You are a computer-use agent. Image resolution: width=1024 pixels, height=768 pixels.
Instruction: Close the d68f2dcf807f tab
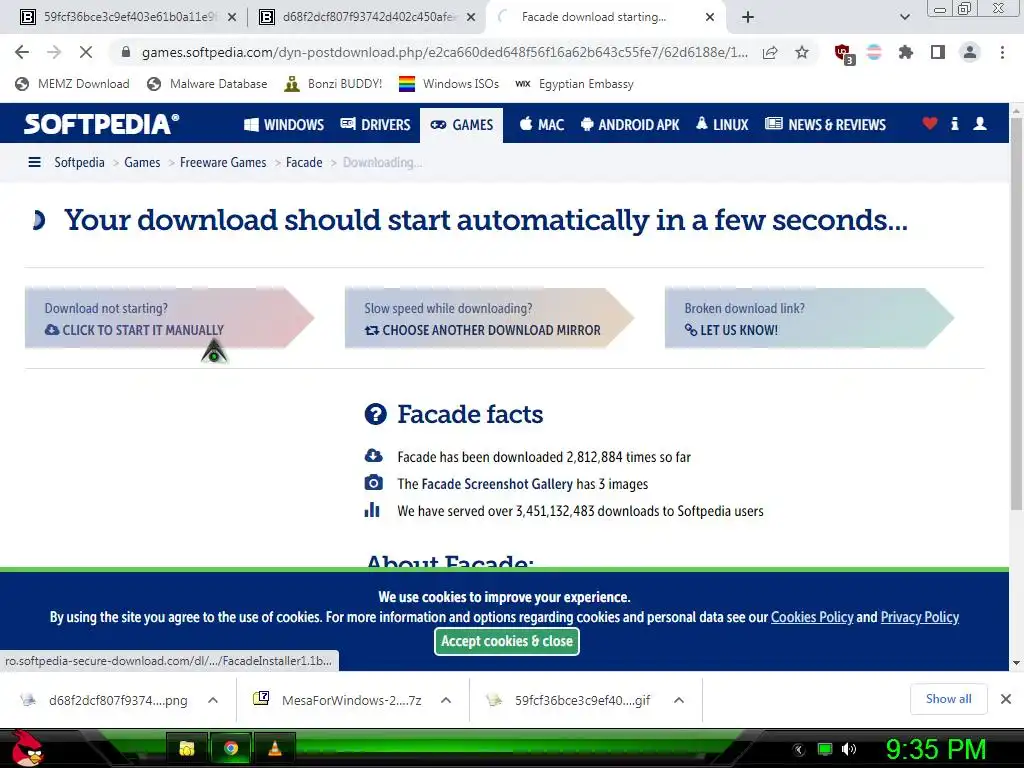coord(471,18)
